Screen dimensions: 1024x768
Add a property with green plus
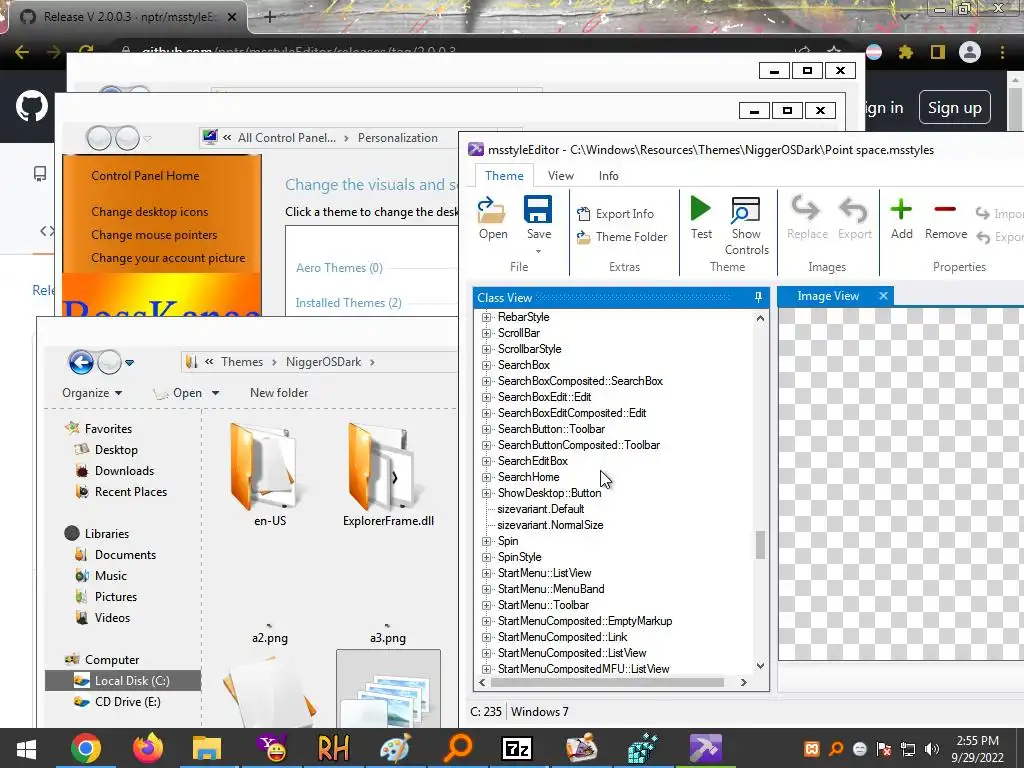pyautogui.click(x=901, y=219)
